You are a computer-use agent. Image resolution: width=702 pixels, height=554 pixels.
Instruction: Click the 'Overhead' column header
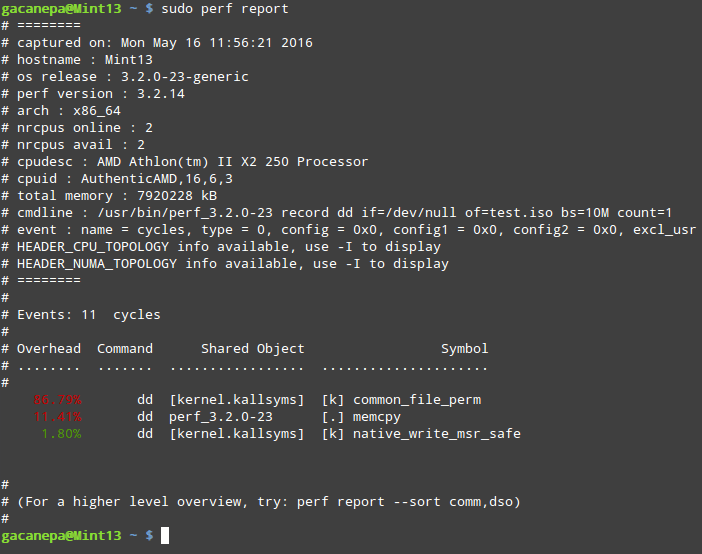[49, 349]
